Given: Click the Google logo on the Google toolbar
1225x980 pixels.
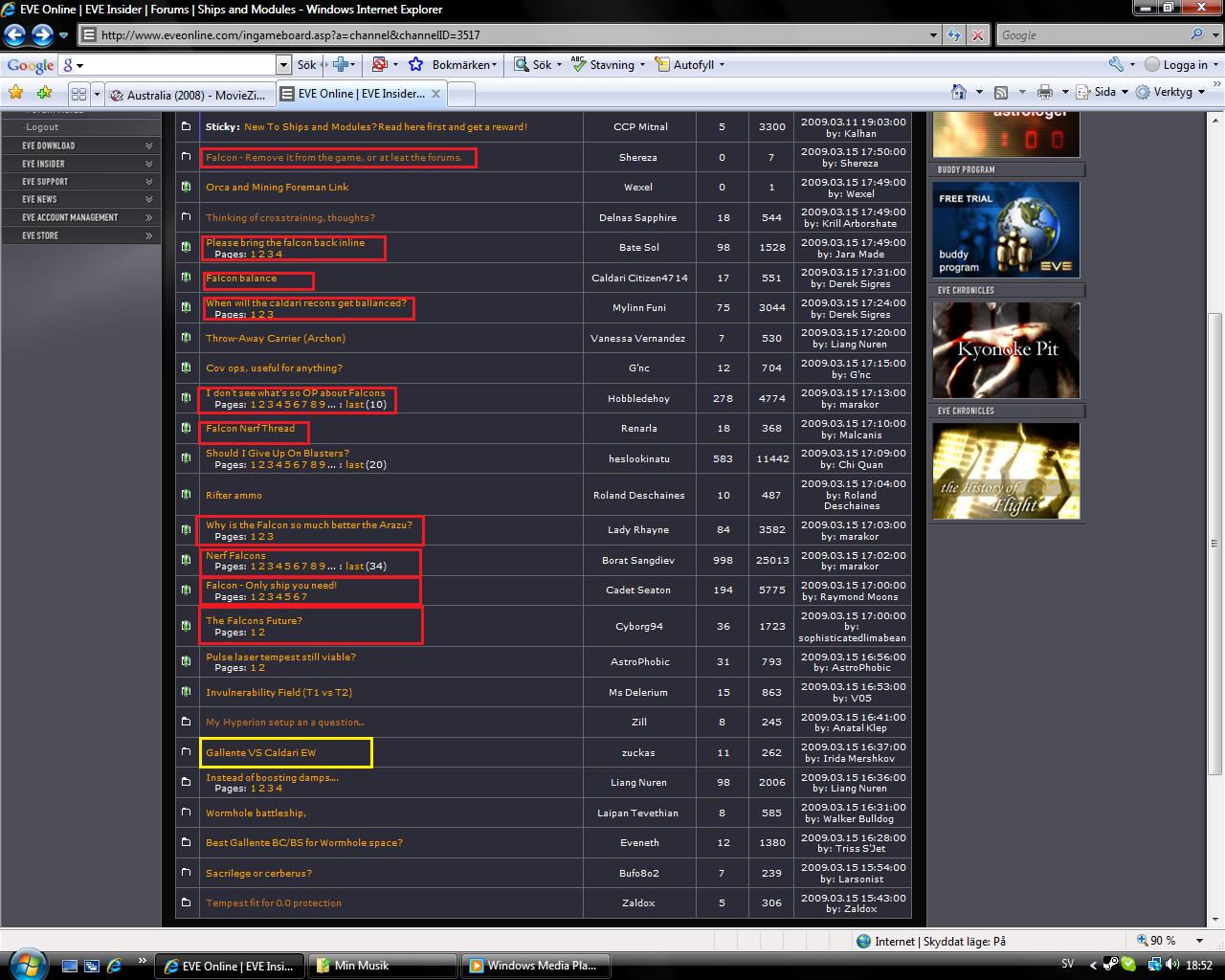Looking at the screenshot, I should pyautogui.click(x=31, y=65).
